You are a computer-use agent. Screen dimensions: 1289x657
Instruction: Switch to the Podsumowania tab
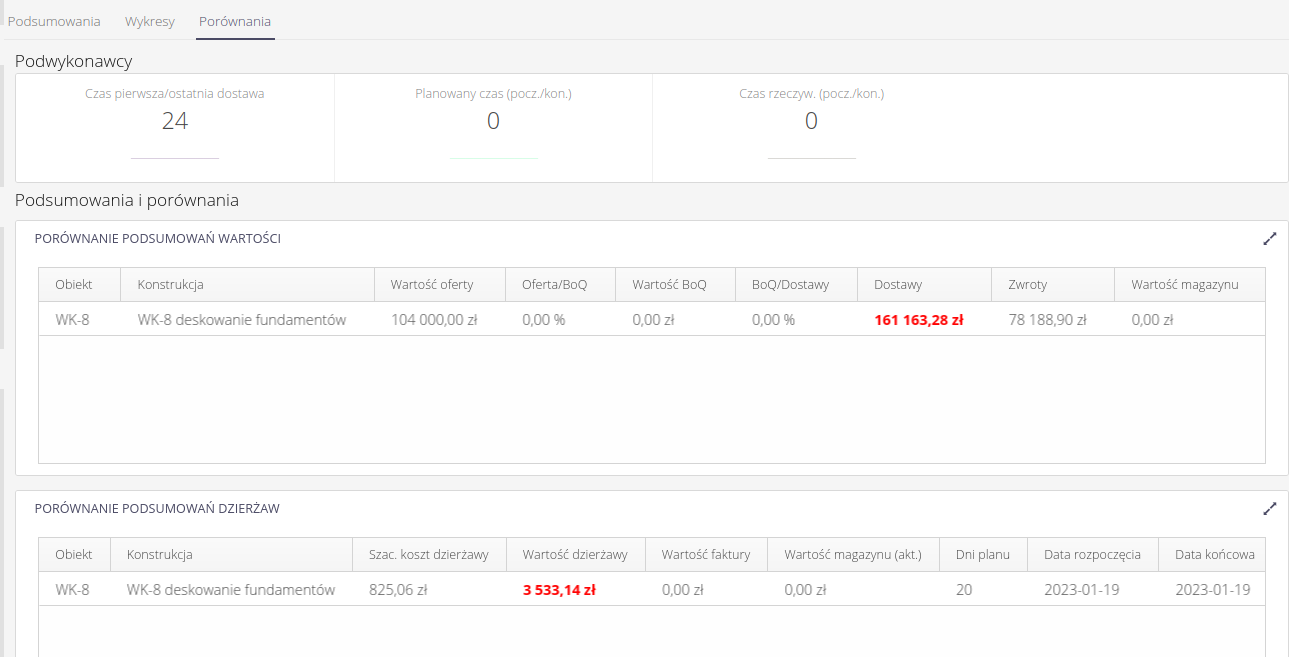[54, 21]
